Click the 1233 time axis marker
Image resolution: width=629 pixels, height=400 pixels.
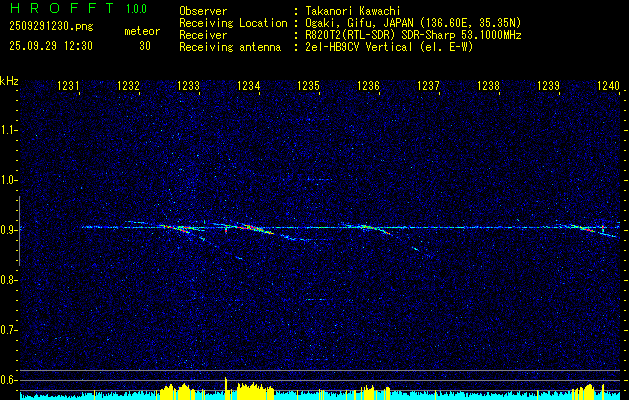[189, 86]
